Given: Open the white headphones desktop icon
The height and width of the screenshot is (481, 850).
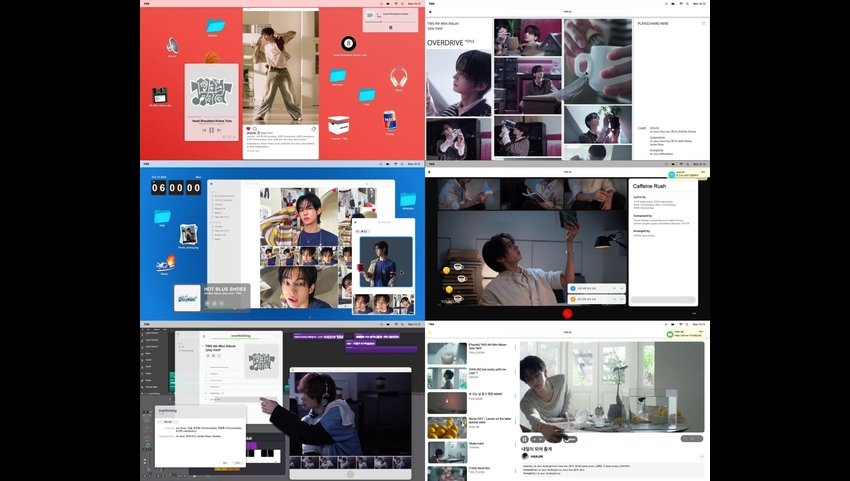Looking at the screenshot, I should (x=399, y=77).
